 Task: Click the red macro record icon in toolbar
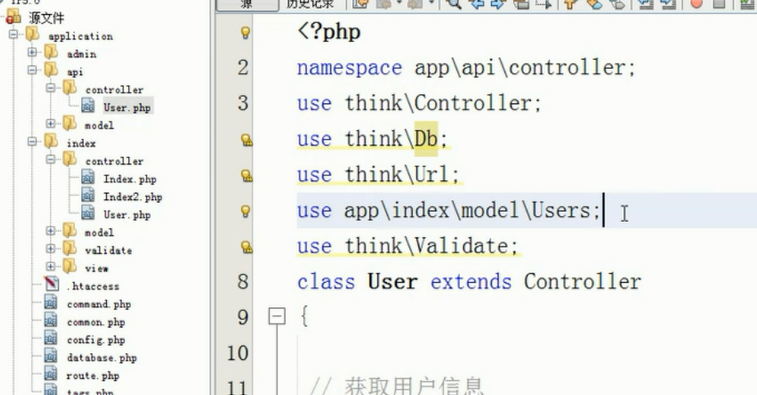(696, 4)
